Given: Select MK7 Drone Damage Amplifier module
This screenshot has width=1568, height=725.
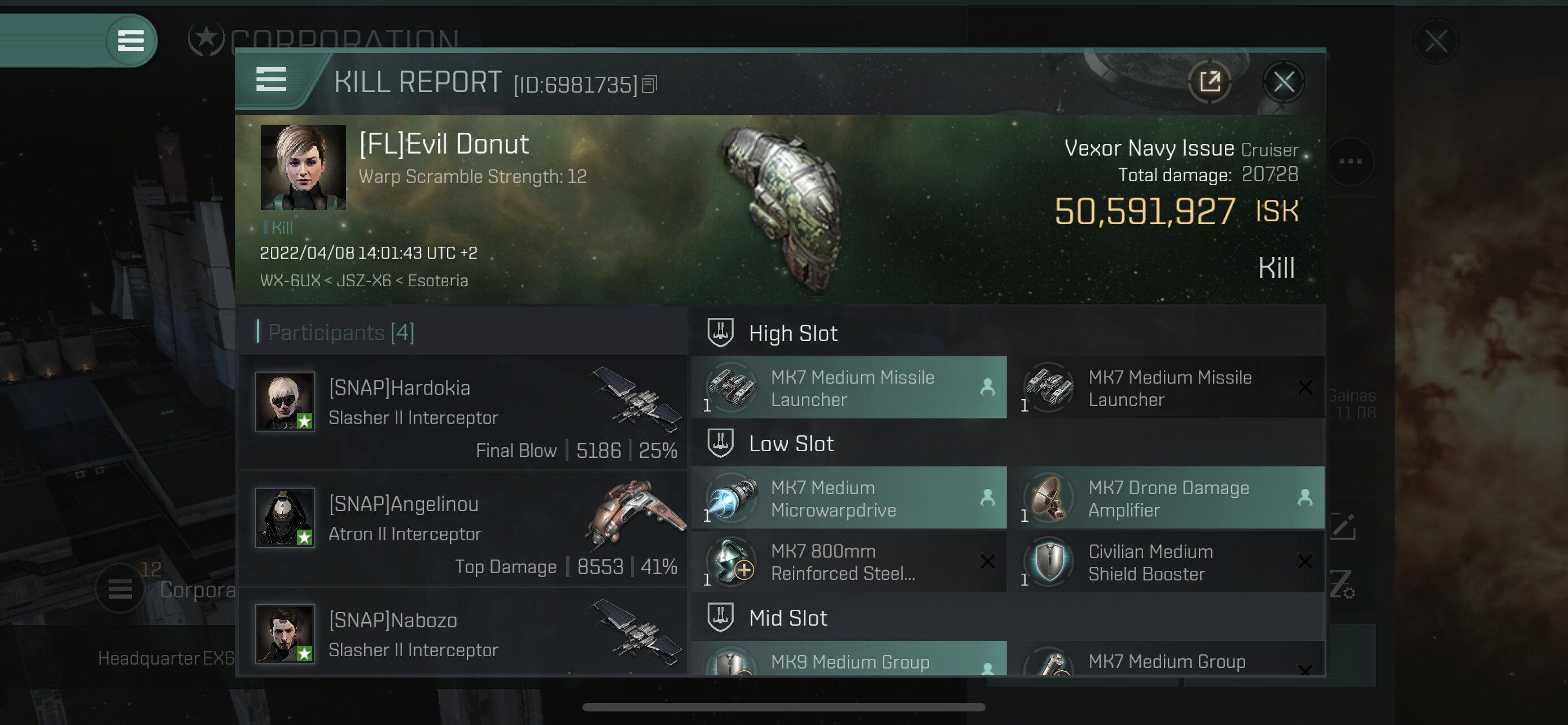Looking at the screenshot, I should (x=1172, y=498).
